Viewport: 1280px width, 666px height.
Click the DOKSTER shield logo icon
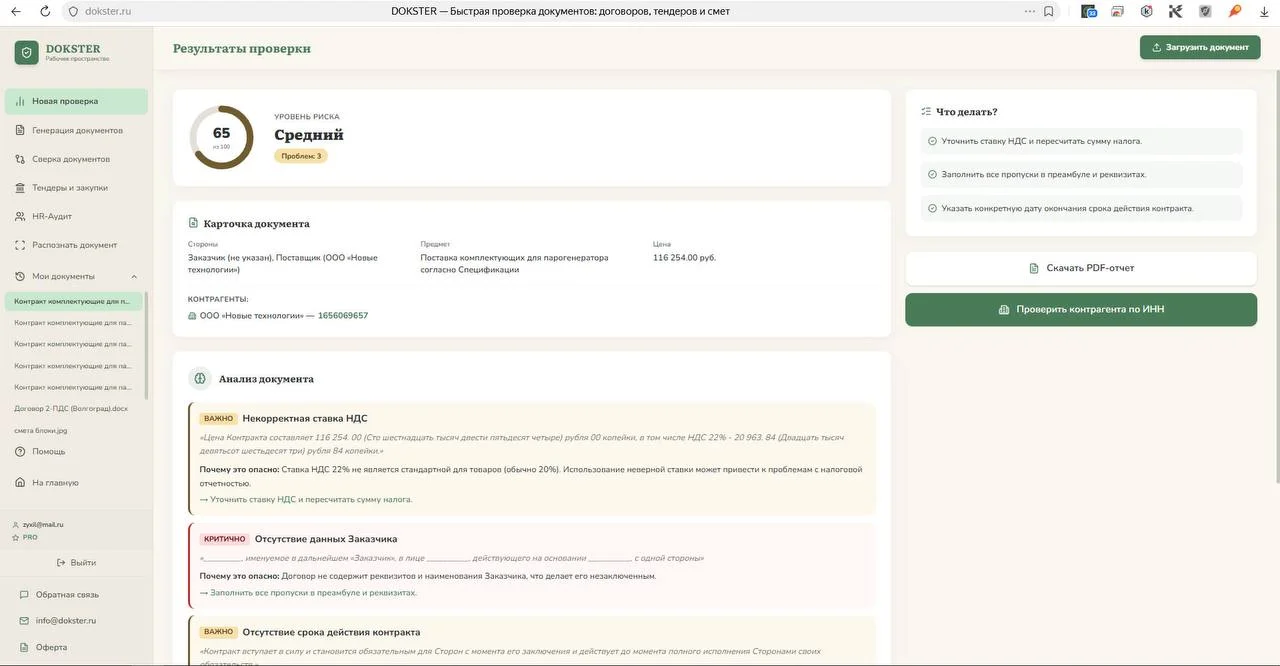(x=27, y=53)
